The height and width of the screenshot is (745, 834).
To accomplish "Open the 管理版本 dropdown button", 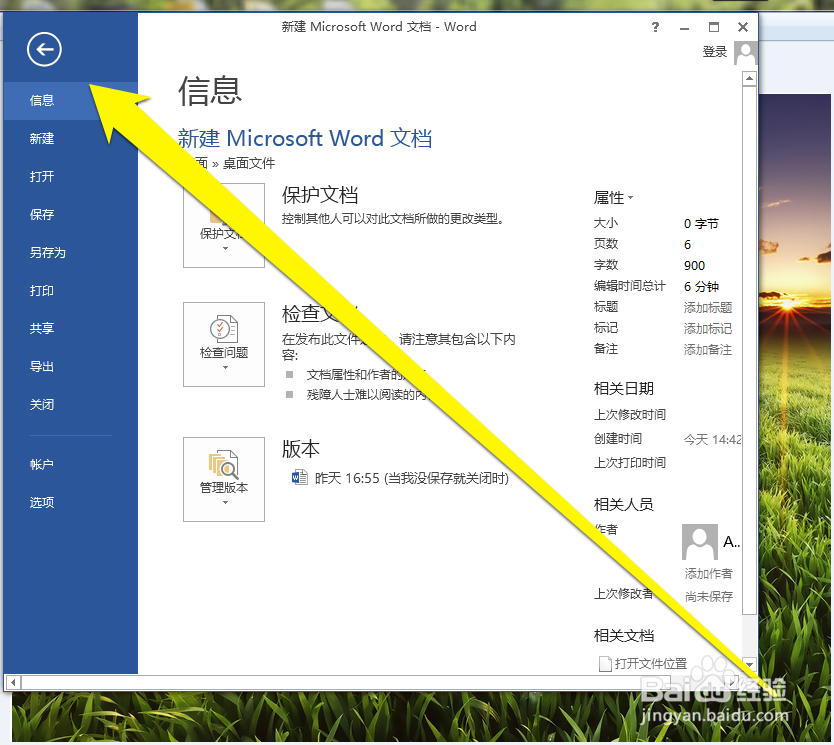I will pyautogui.click(x=224, y=480).
